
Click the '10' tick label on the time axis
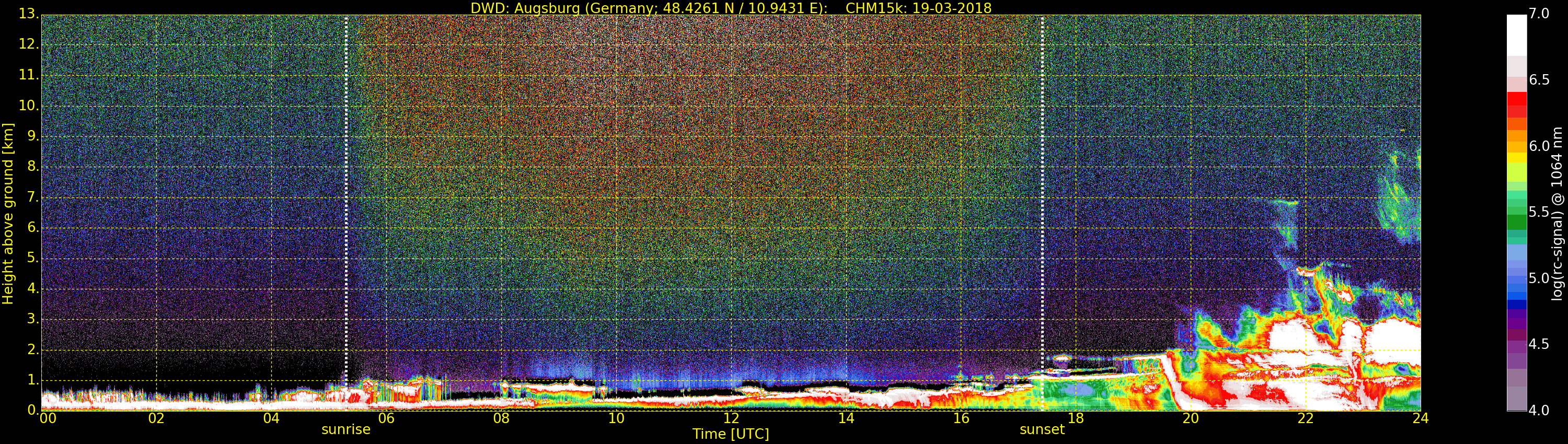click(616, 418)
